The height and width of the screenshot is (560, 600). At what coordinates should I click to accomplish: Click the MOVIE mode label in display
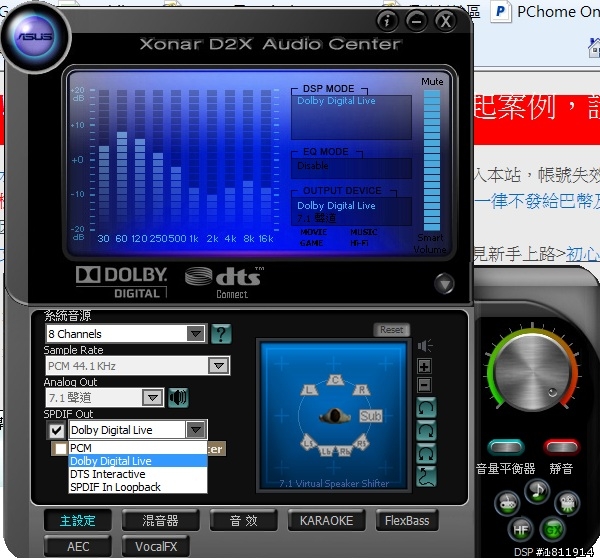pyautogui.click(x=314, y=232)
